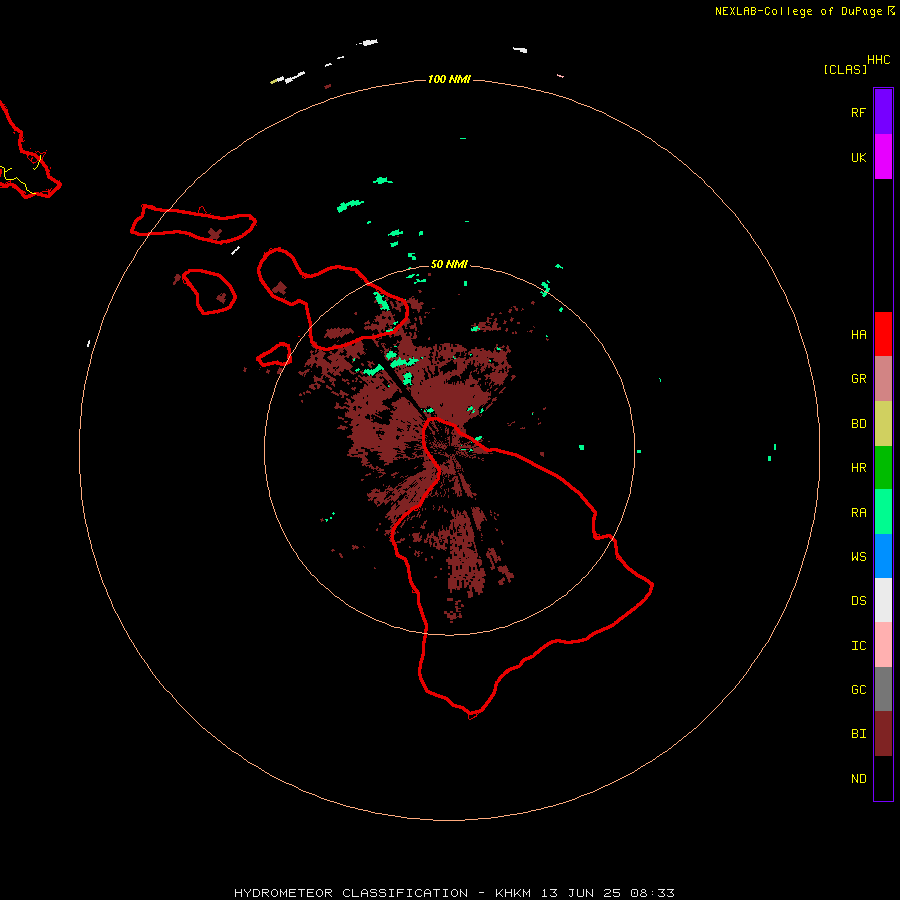Select the GR pink legend swatch
The image size is (900, 900).
click(883, 379)
